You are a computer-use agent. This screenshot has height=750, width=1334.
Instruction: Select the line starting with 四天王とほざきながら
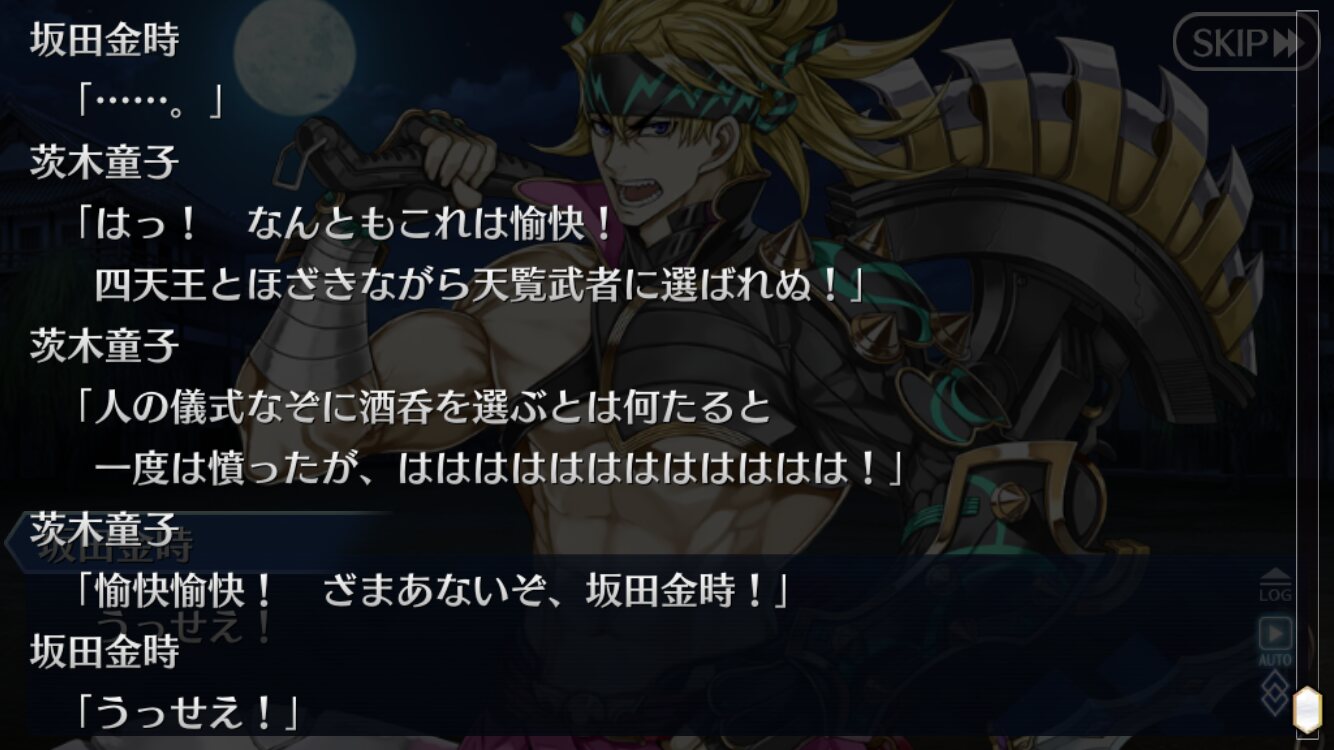[x=479, y=285]
